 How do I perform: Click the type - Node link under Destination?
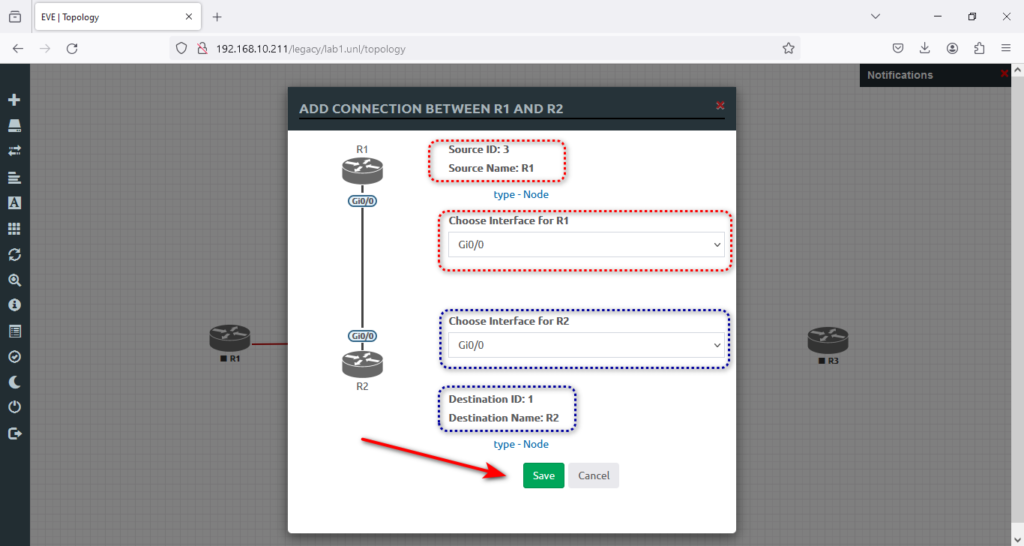coord(520,444)
